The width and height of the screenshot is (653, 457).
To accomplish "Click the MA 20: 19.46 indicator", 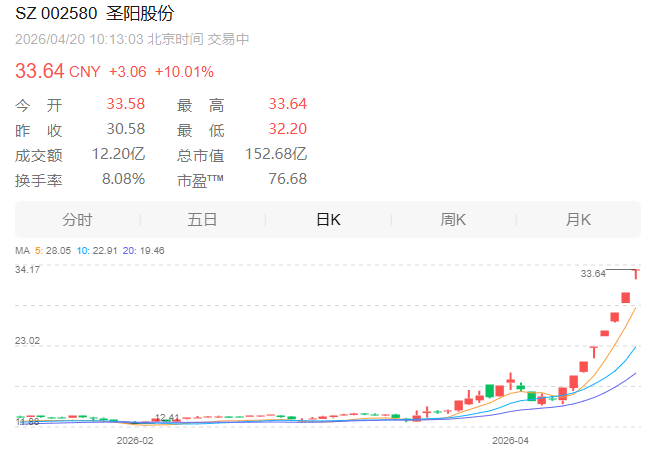I will point(143,250).
